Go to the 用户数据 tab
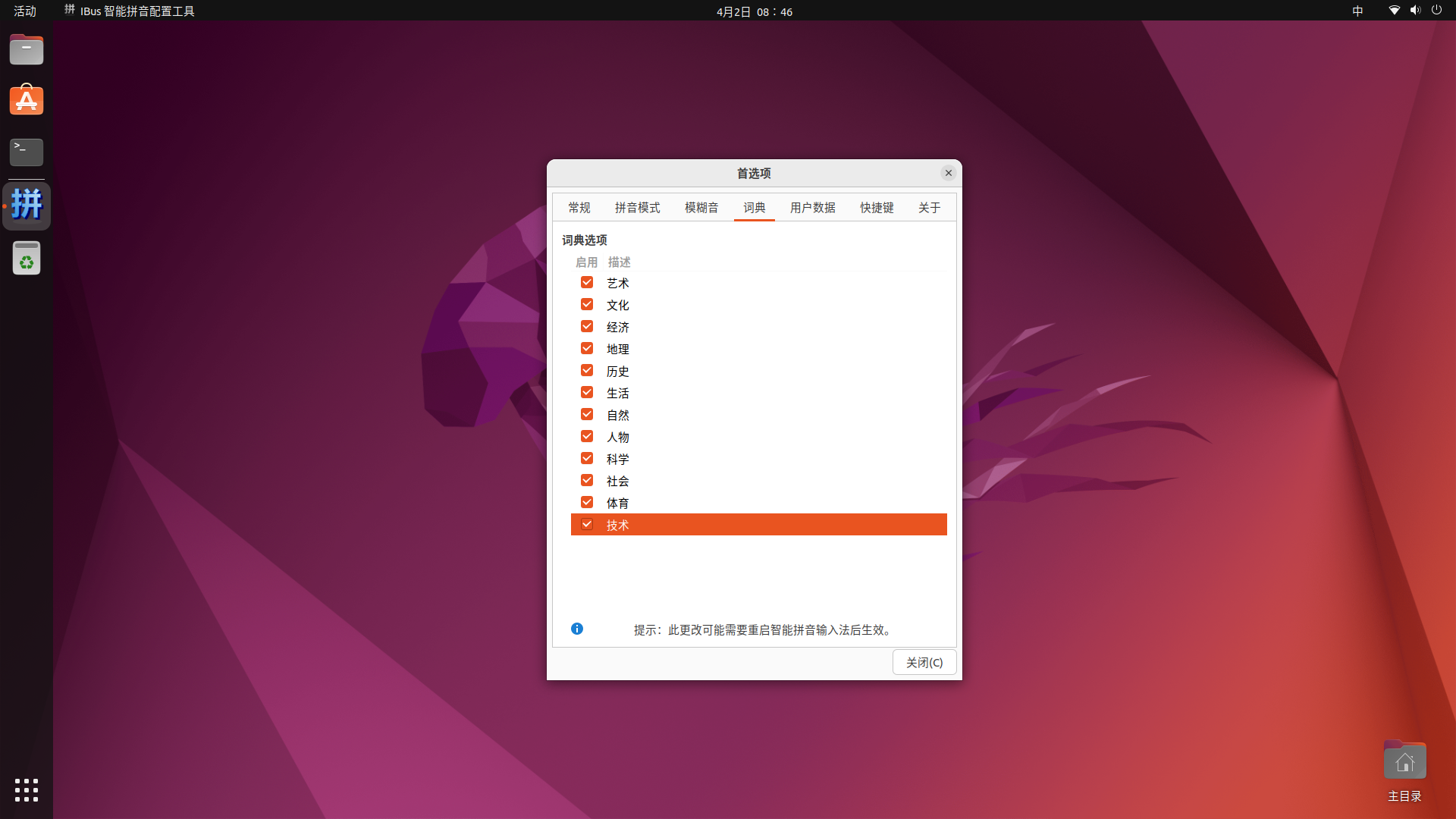The width and height of the screenshot is (1456, 819). (812, 207)
